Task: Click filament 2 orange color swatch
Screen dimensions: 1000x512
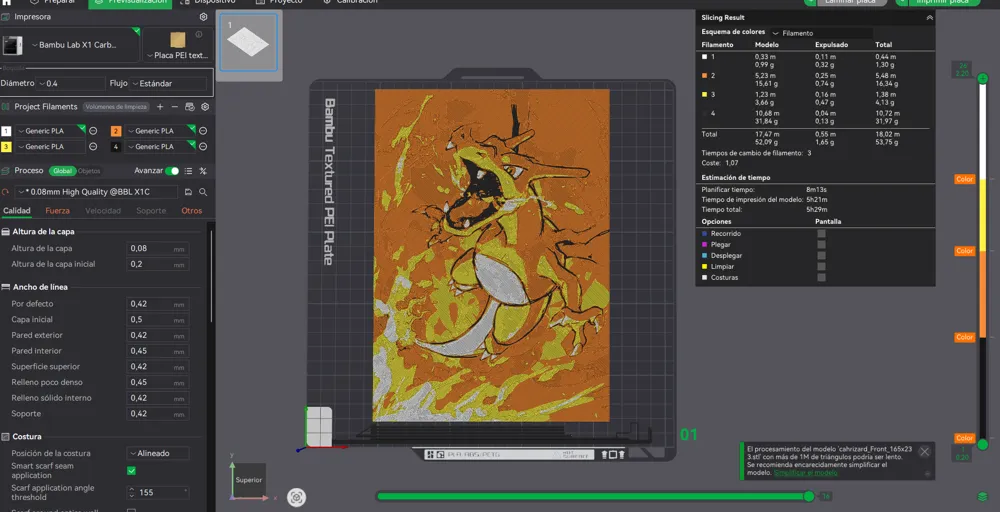Action: tap(116, 131)
